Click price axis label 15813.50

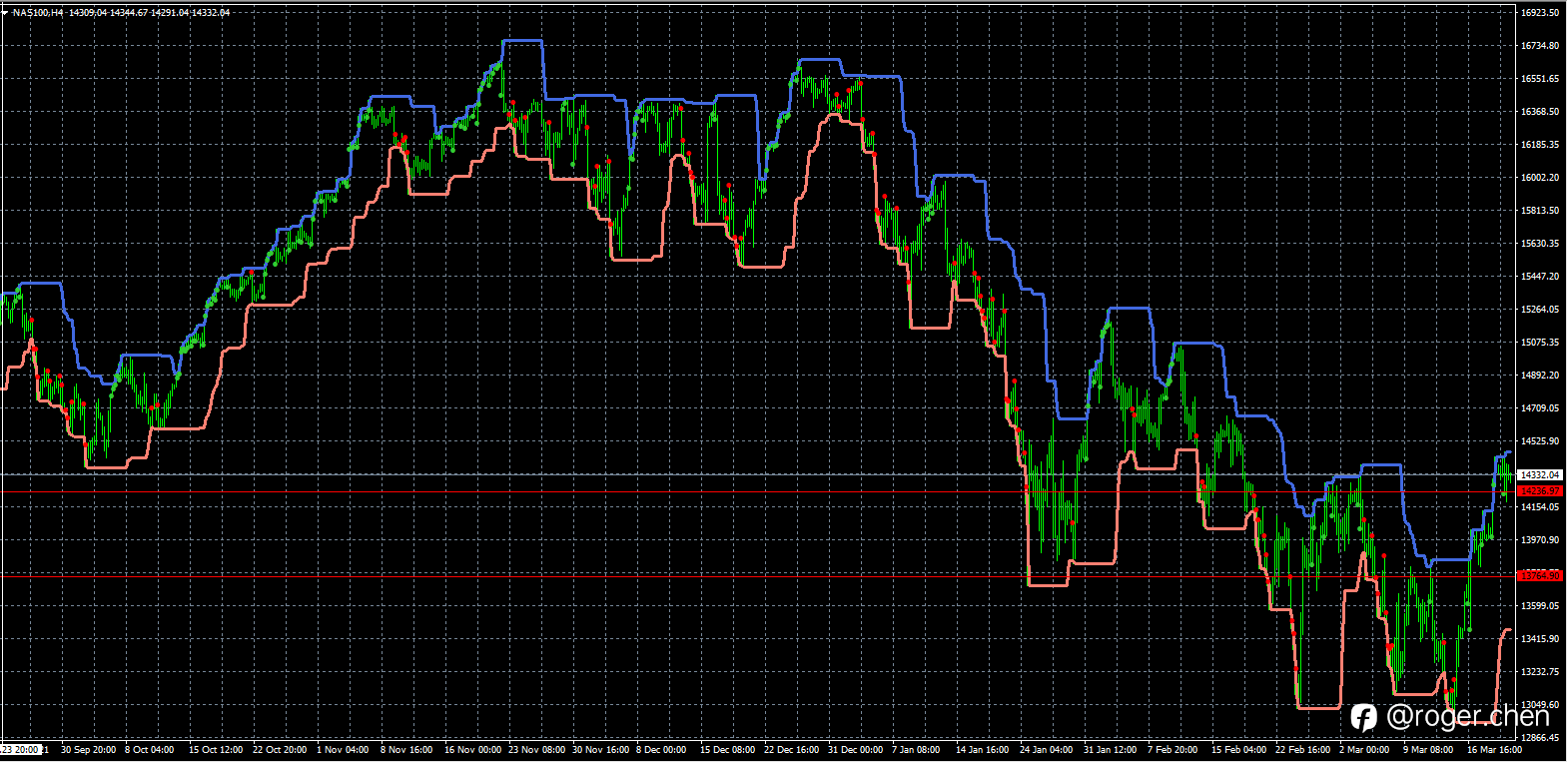[1540, 211]
